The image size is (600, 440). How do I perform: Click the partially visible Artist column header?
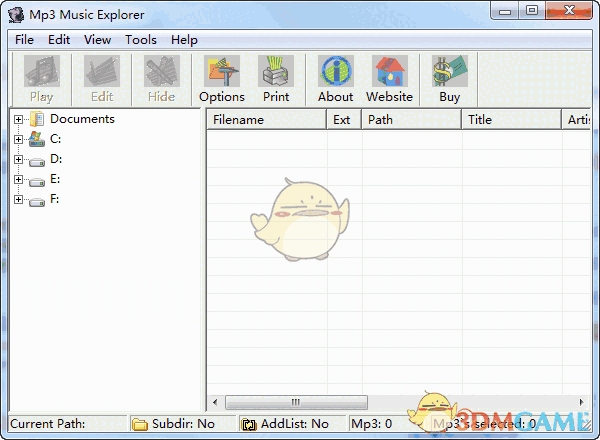pos(577,119)
